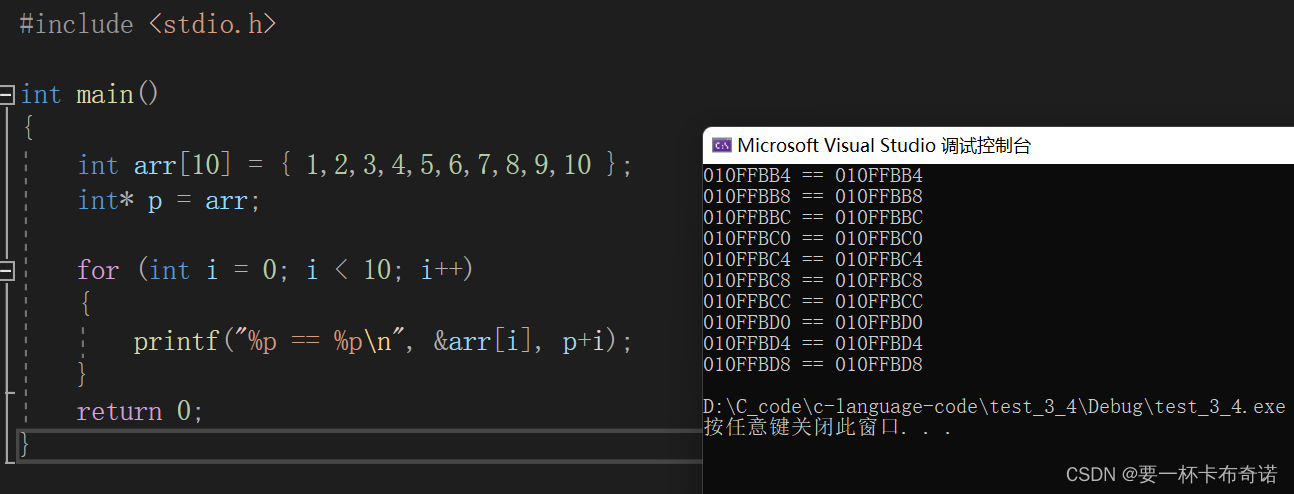Click the Microsoft Visual Studio console title bar

pos(998,145)
